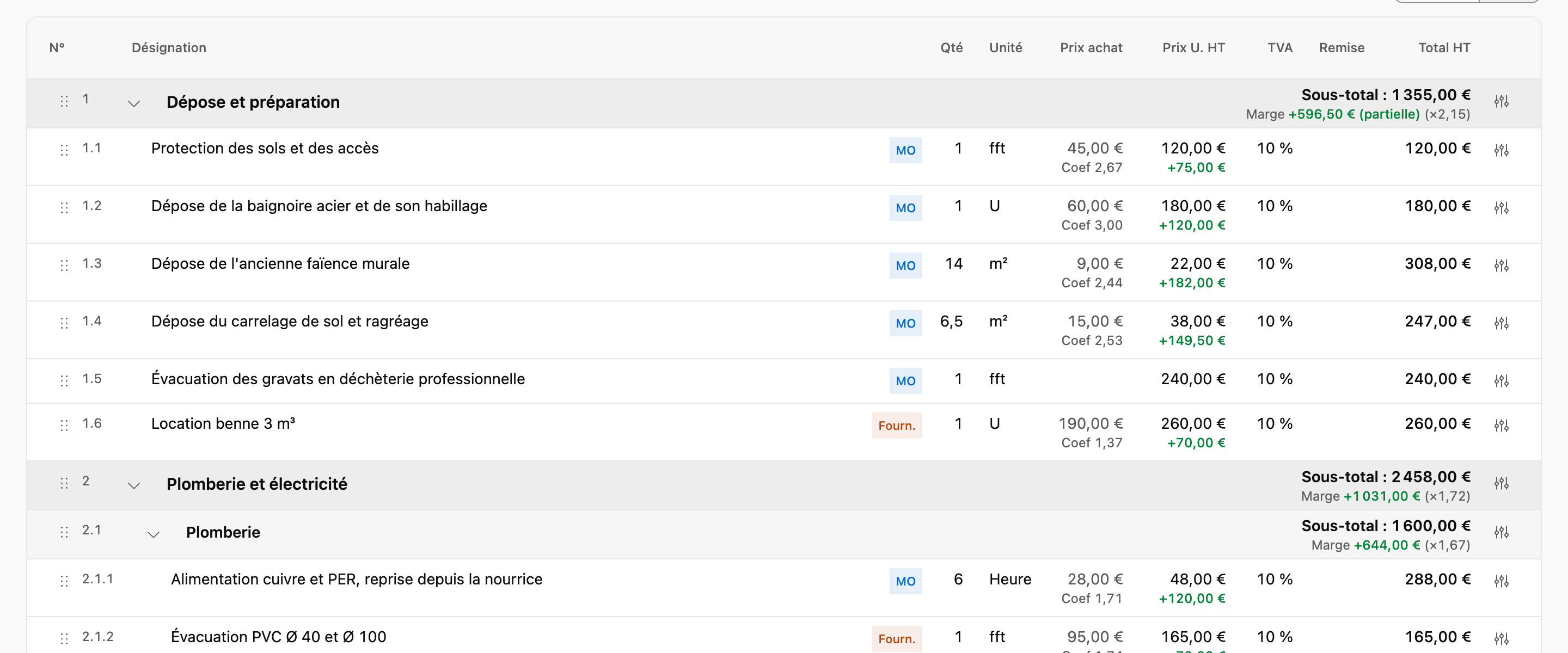Open settings icon for Dépose et préparation section
Viewport: 1568px width, 653px height.
[x=1501, y=101]
